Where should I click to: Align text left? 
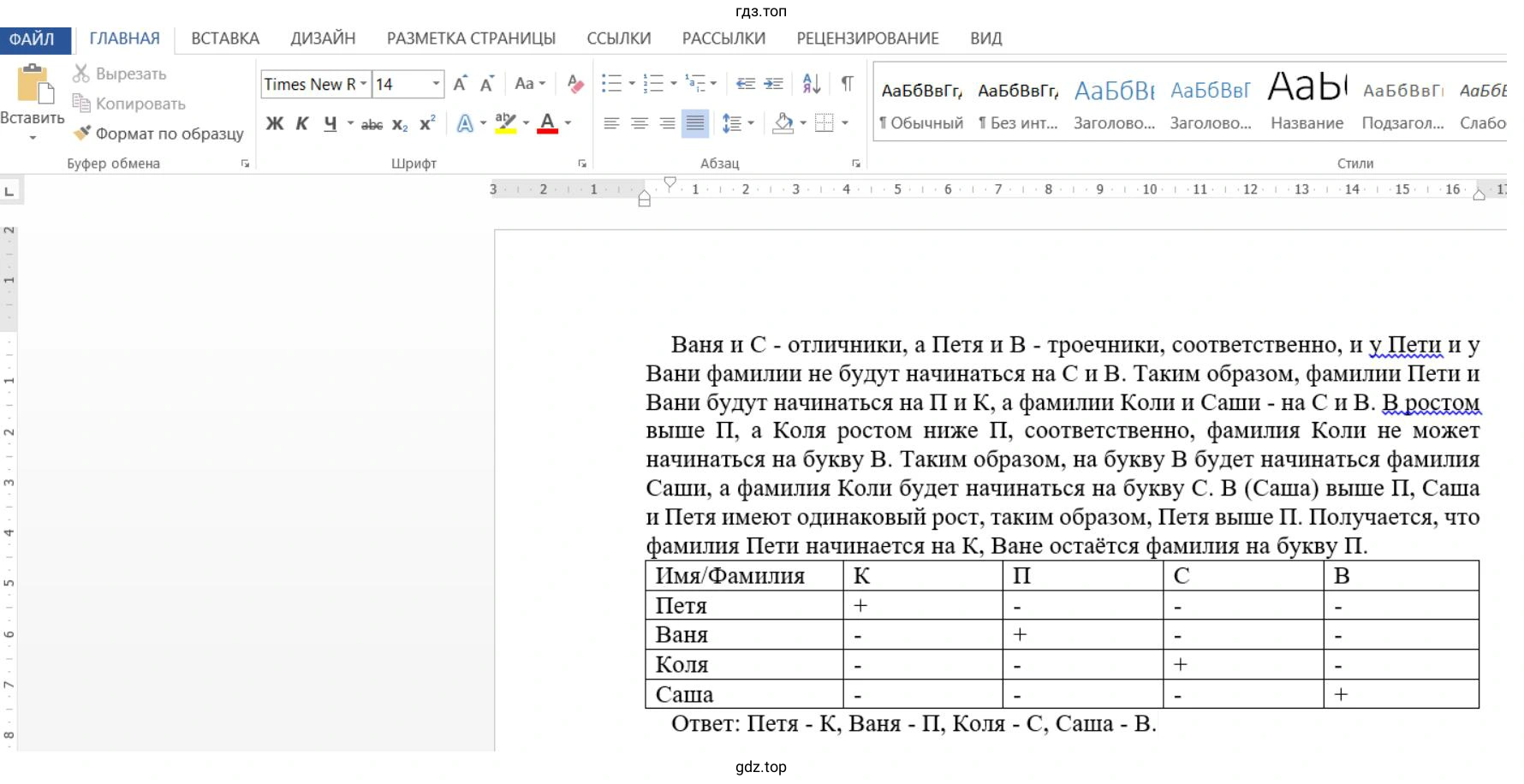611,123
